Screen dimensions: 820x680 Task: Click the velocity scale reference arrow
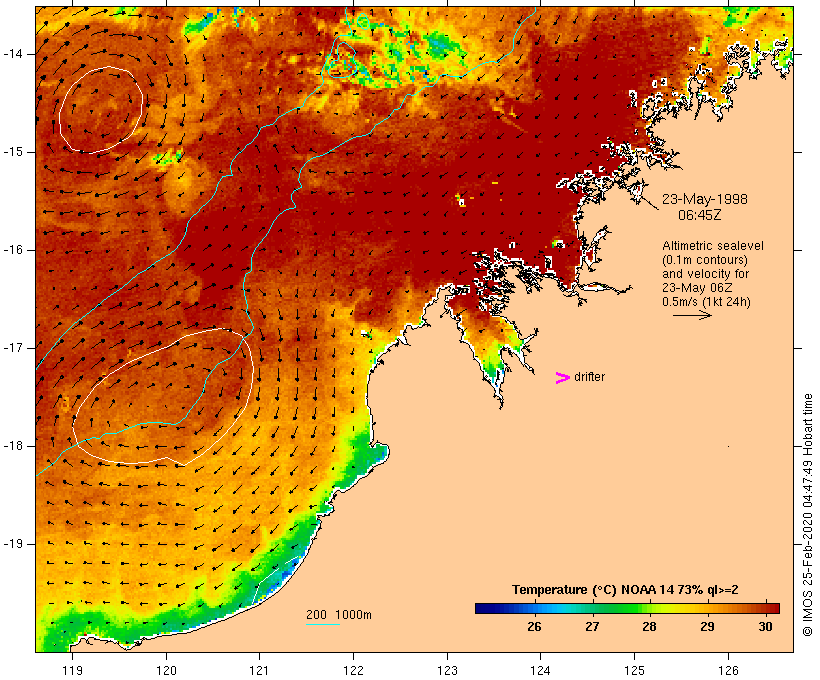click(692, 315)
